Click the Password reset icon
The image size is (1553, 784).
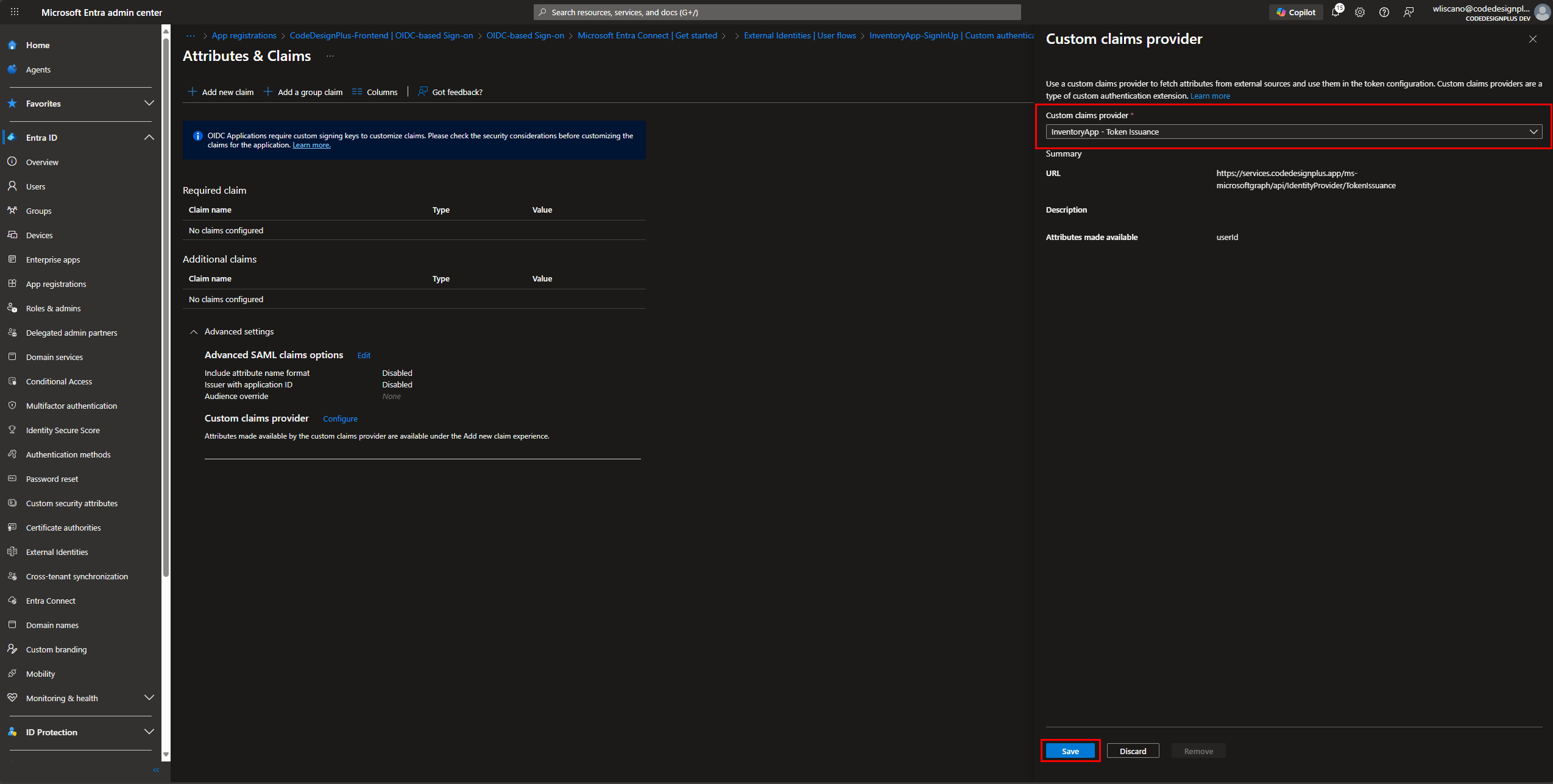[x=12, y=479]
